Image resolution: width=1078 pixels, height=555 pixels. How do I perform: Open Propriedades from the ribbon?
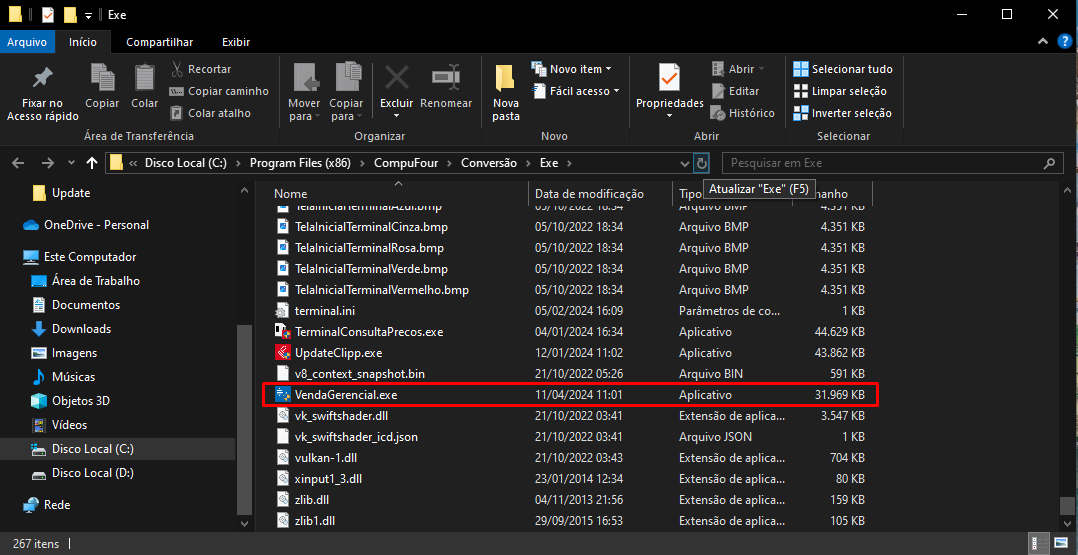(669, 78)
